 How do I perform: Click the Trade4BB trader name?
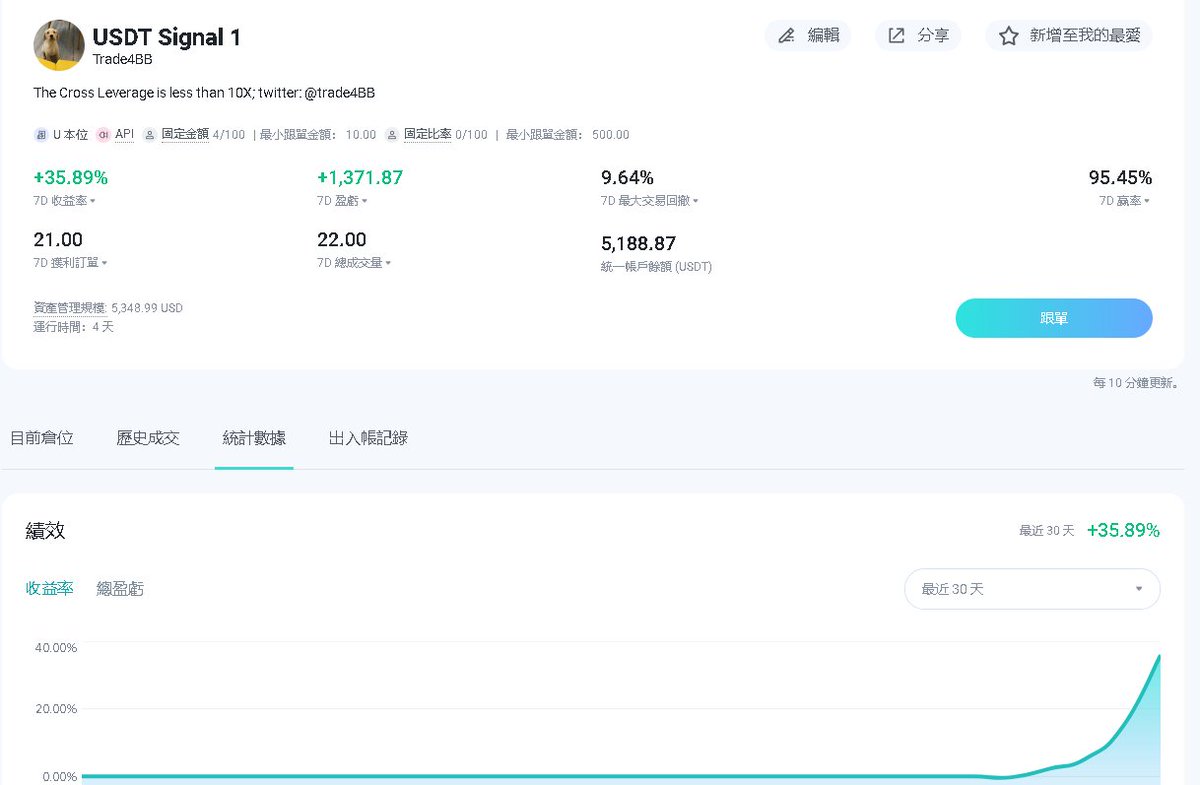122,59
